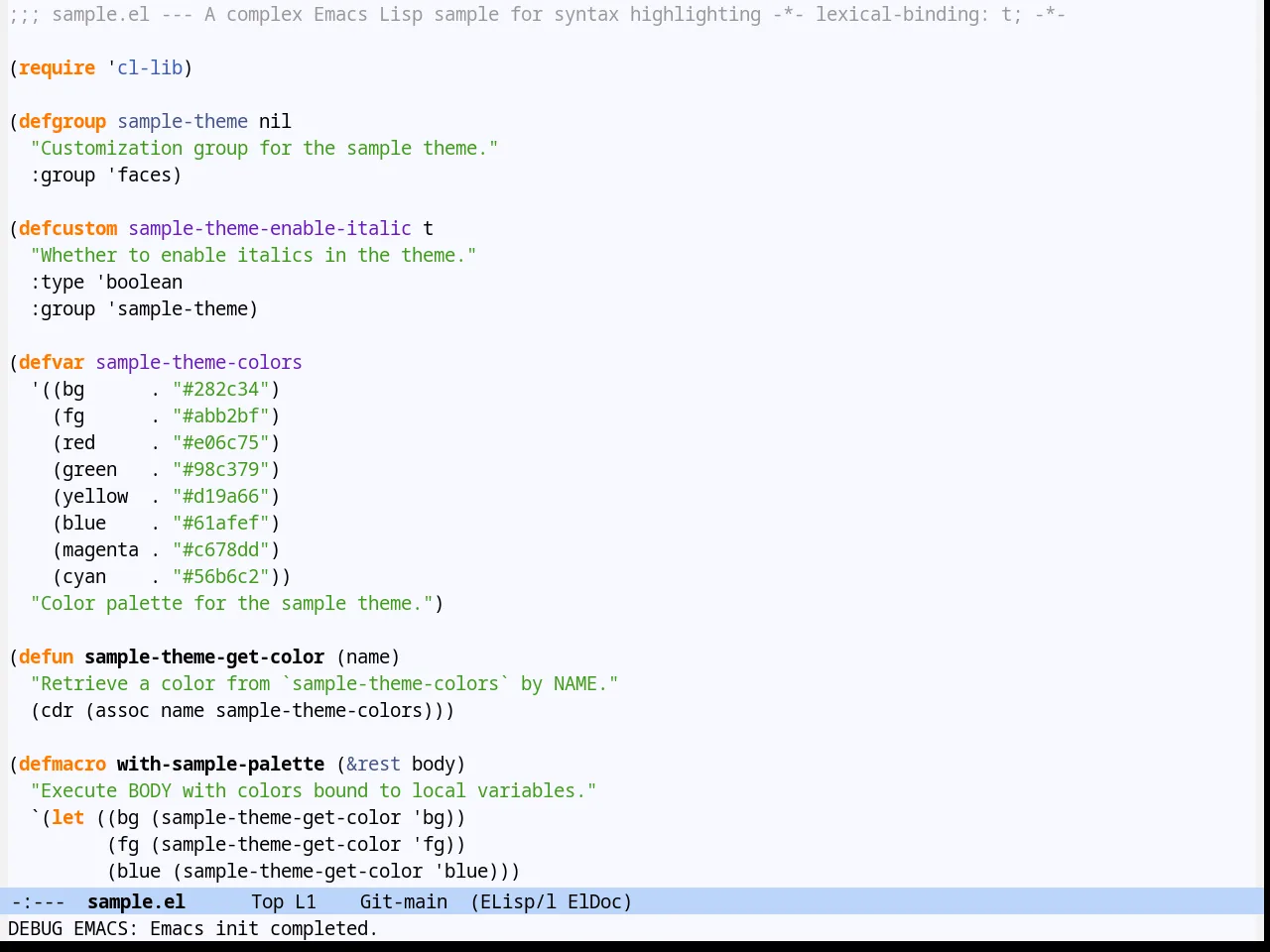Click the 'blue quoted symbol
Screen dimensions: 1270x952
point(460,871)
